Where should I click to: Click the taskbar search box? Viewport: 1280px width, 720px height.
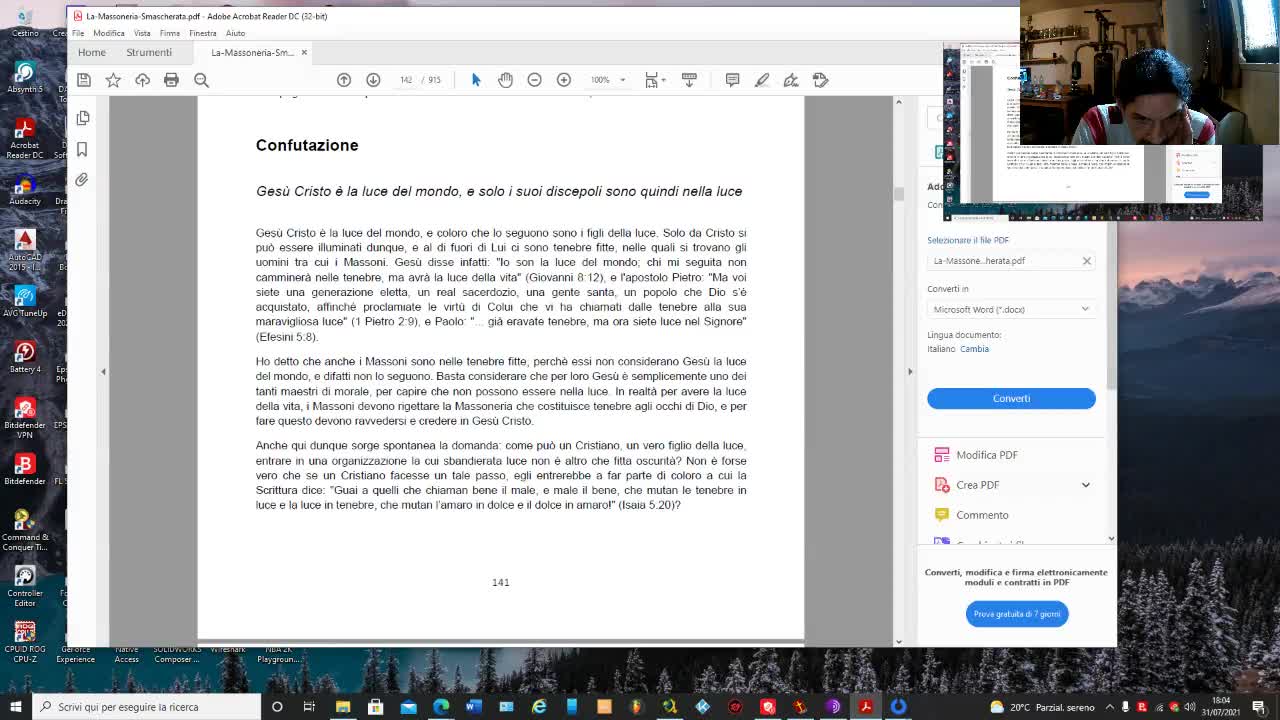tap(146, 707)
